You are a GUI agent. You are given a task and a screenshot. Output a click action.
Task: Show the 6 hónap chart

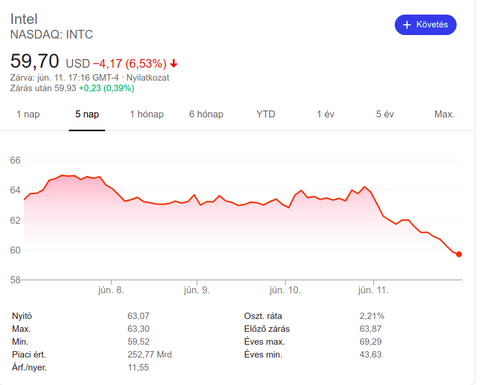(206, 114)
